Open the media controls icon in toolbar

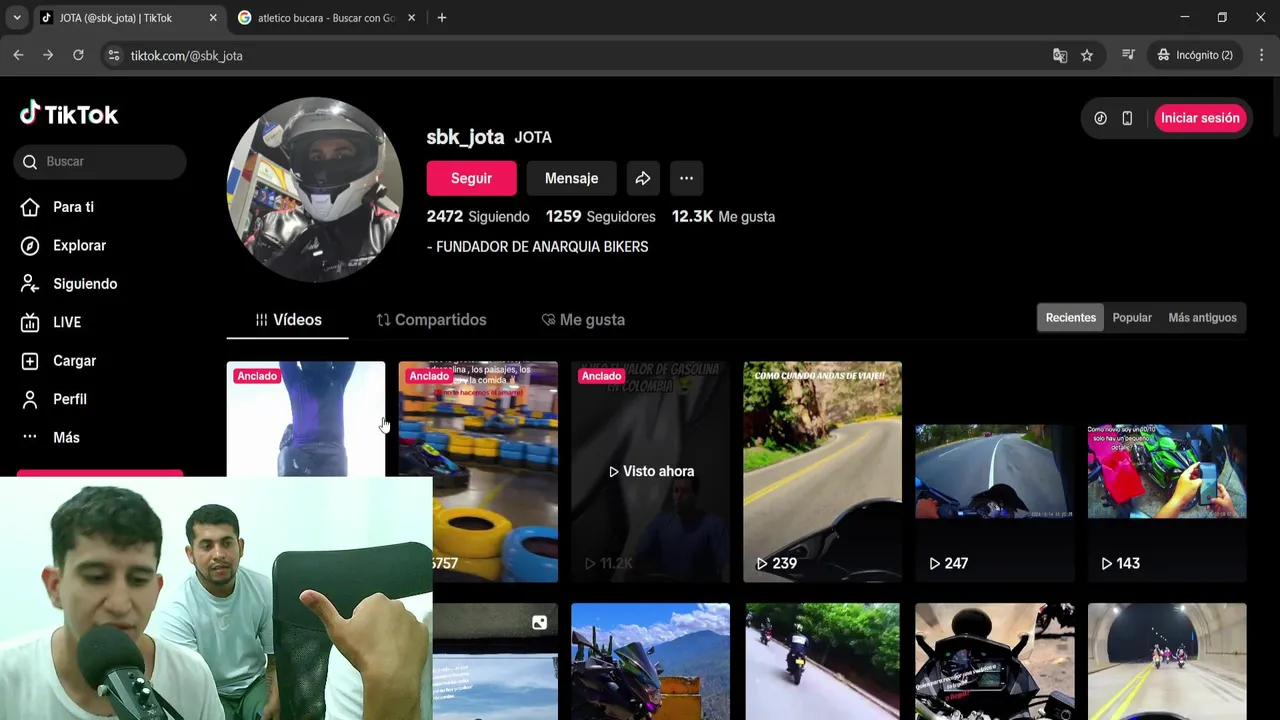coord(1128,55)
